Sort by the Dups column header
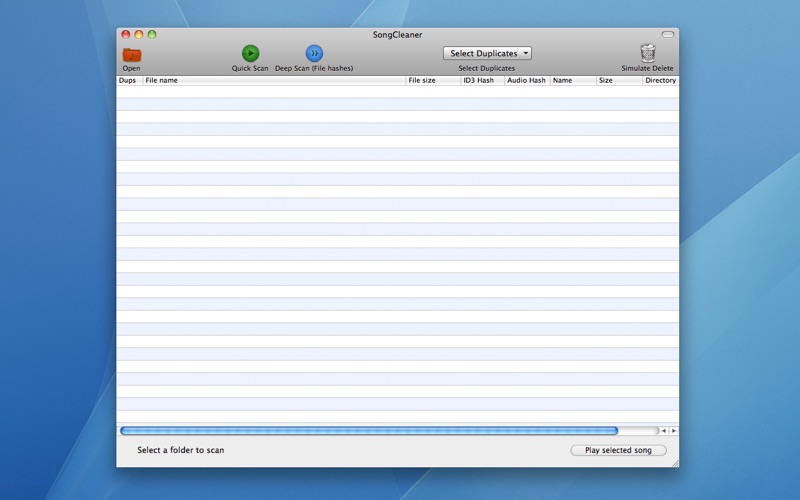 pyautogui.click(x=129, y=80)
